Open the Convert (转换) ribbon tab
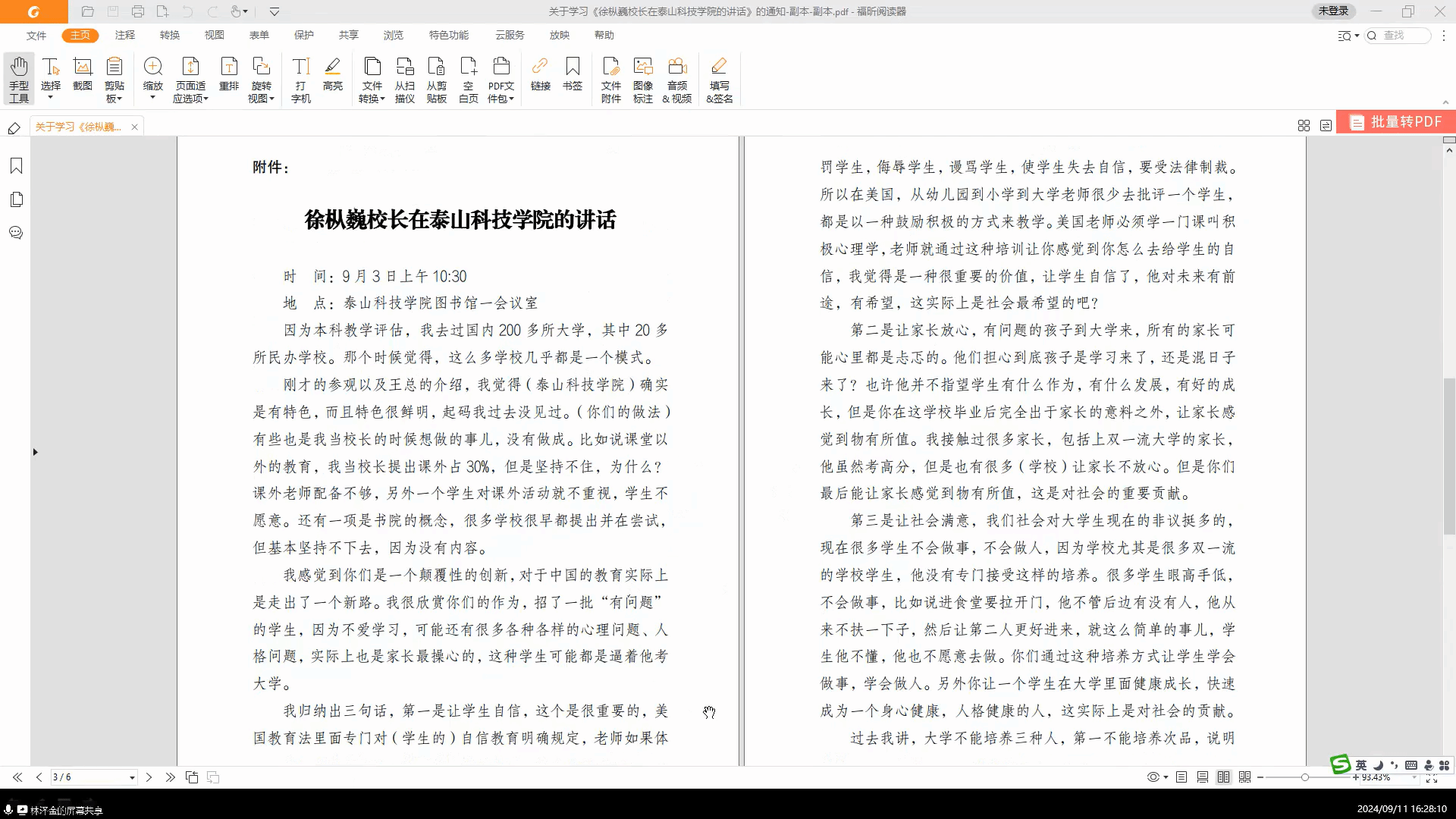The height and width of the screenshot is (819, 1456). pos(170,35)
